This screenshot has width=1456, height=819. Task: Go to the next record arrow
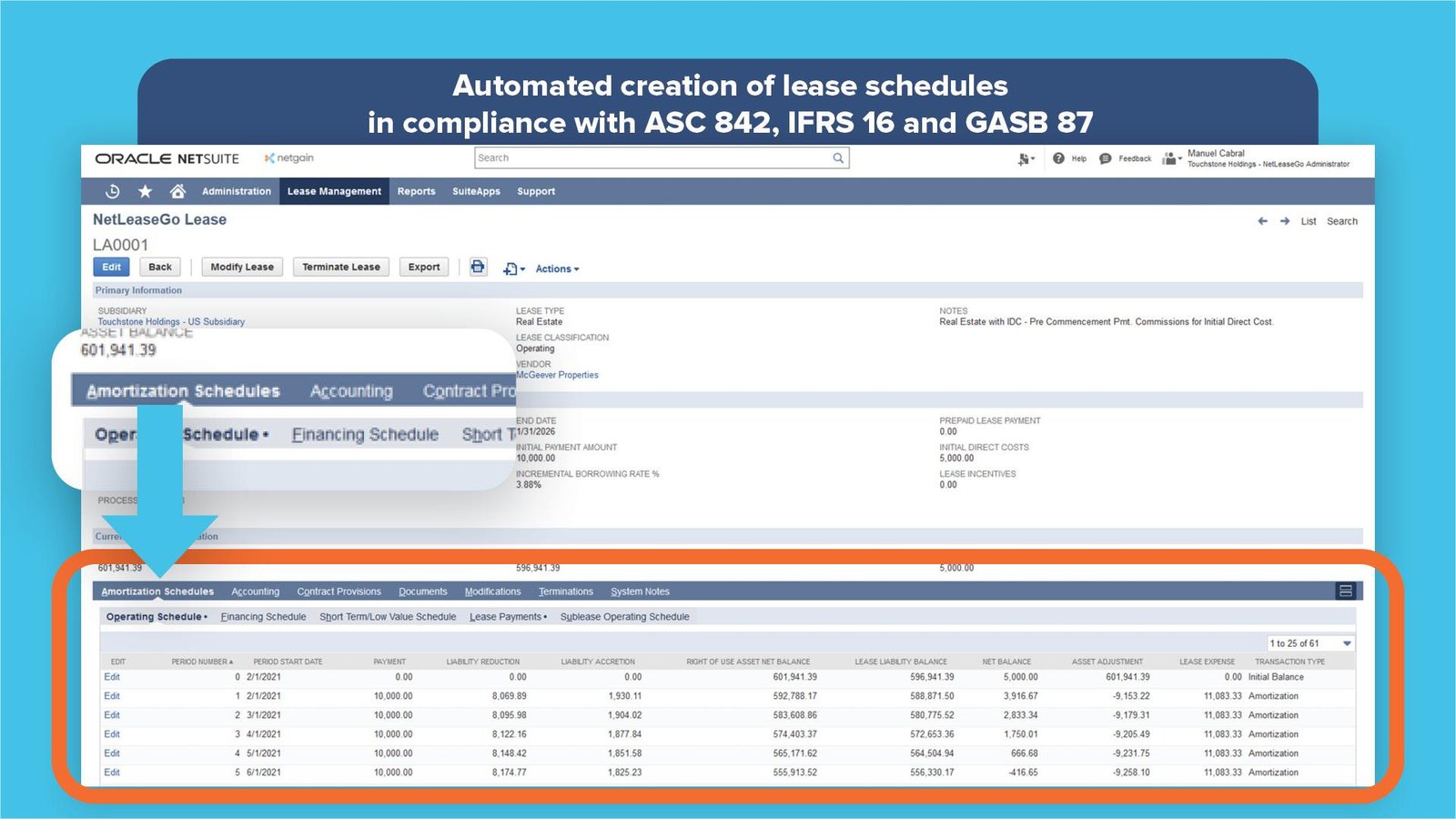click(1285, 221)
